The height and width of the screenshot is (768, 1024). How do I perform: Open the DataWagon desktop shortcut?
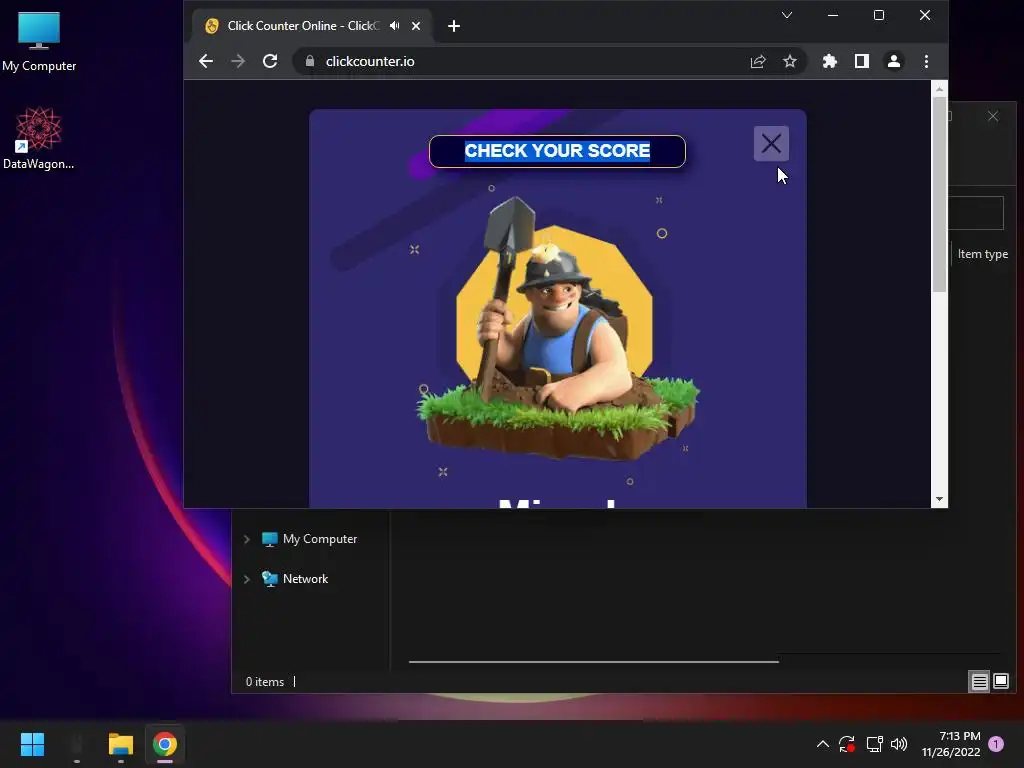click(x=39, y=138)
